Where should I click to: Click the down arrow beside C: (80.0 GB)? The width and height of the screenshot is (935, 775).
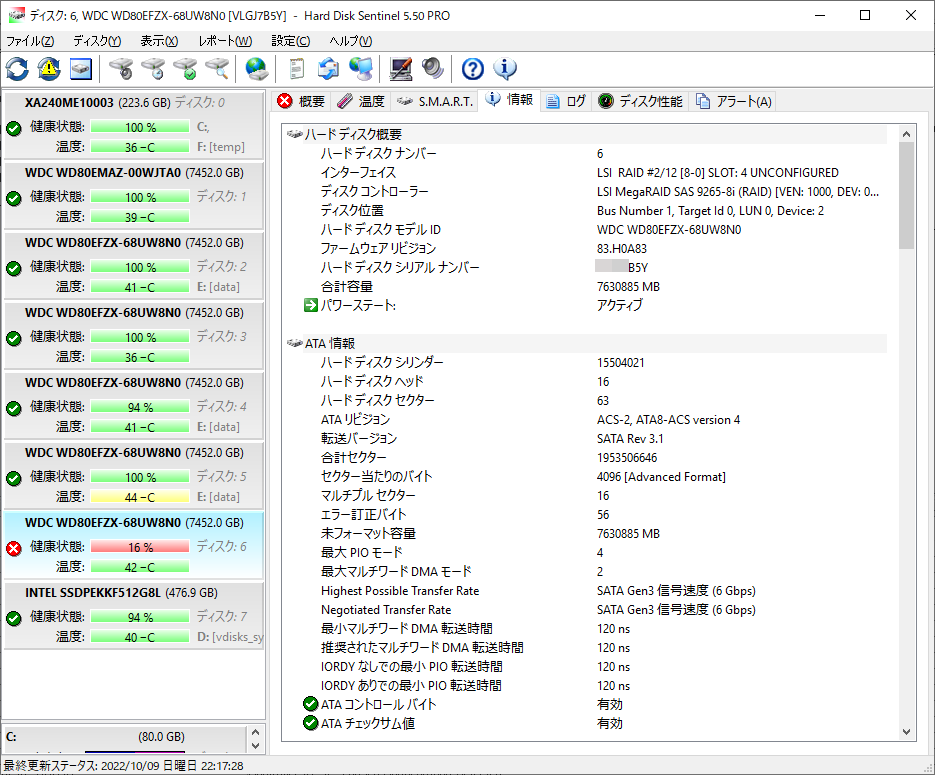pyautogui.click(x=255, y=745)
